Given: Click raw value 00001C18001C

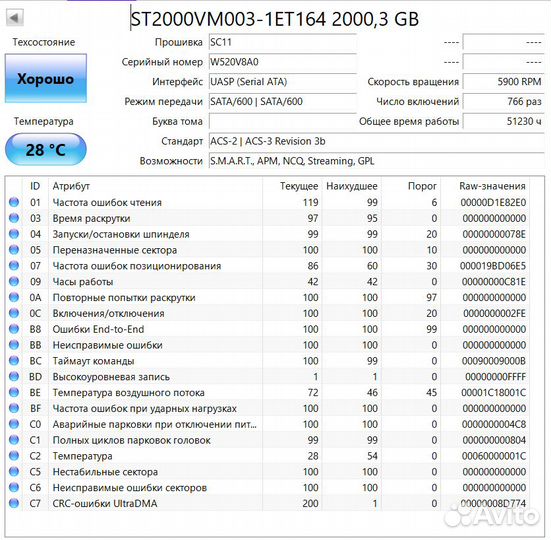Looking at the screenshot, I should coord(493,393).
